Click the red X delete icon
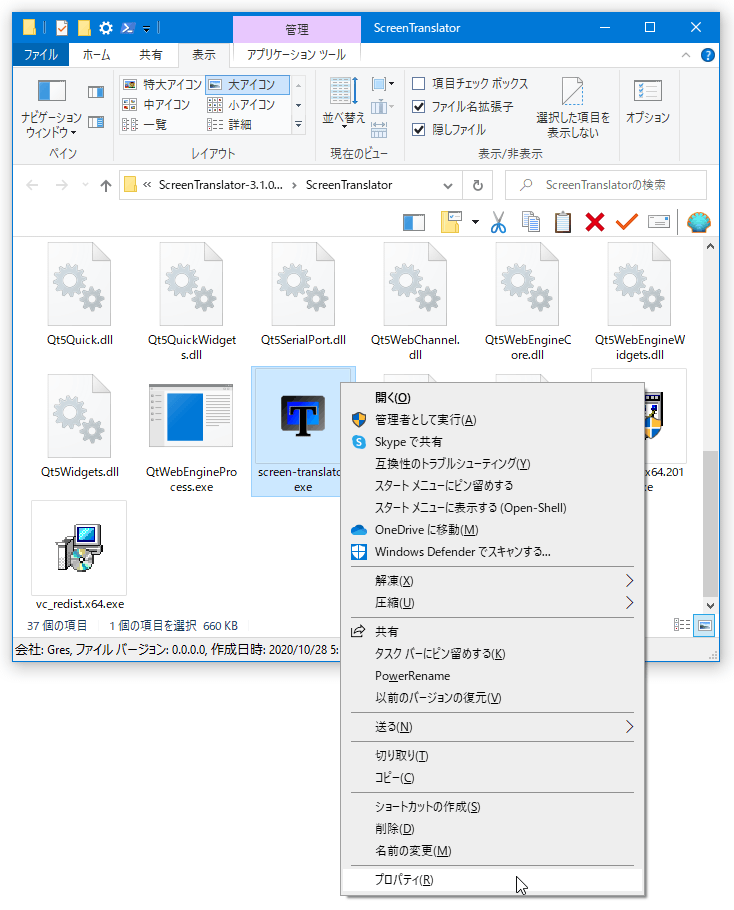 595,222
